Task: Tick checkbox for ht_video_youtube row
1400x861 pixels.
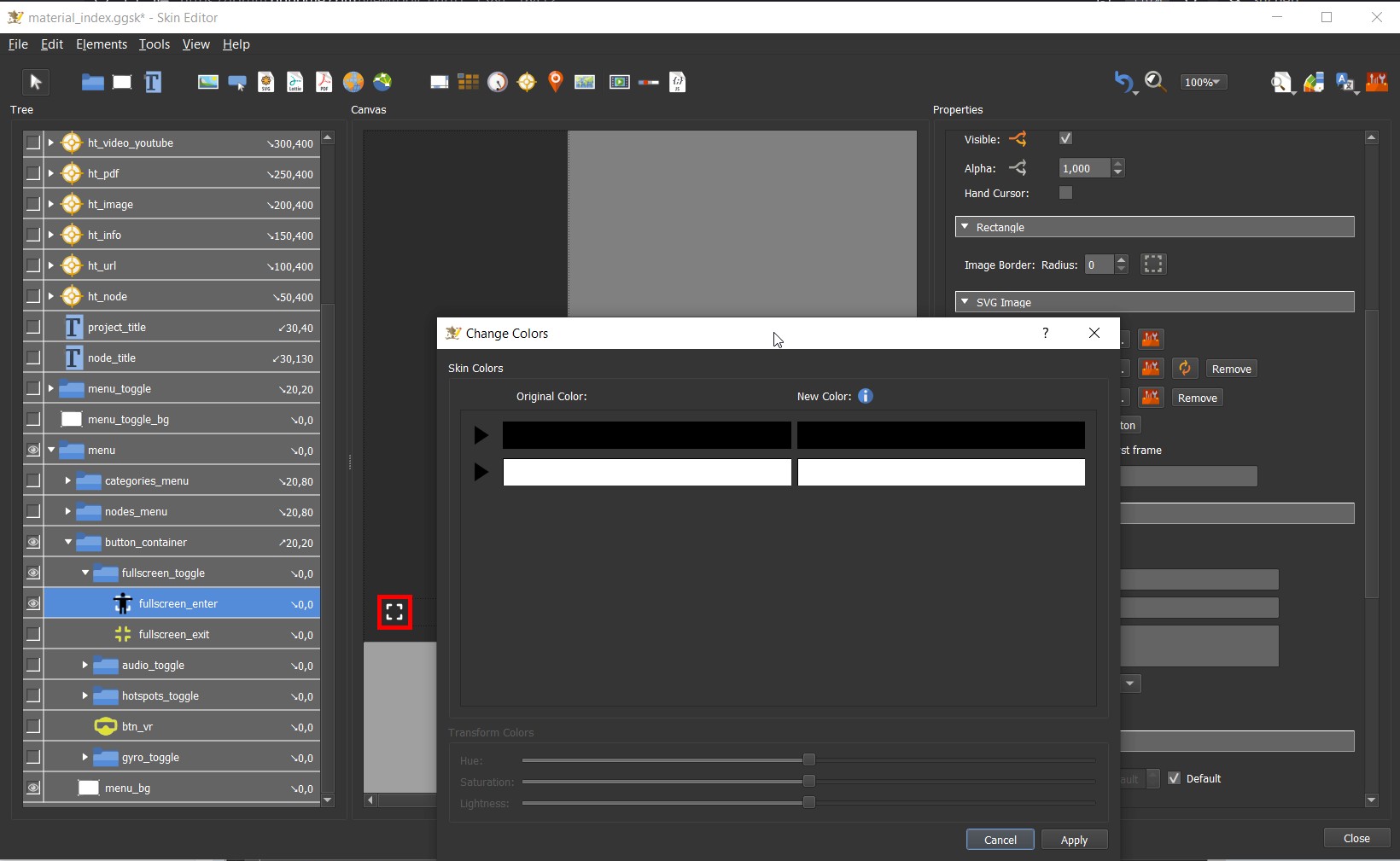Action: (x=32, y=143)
